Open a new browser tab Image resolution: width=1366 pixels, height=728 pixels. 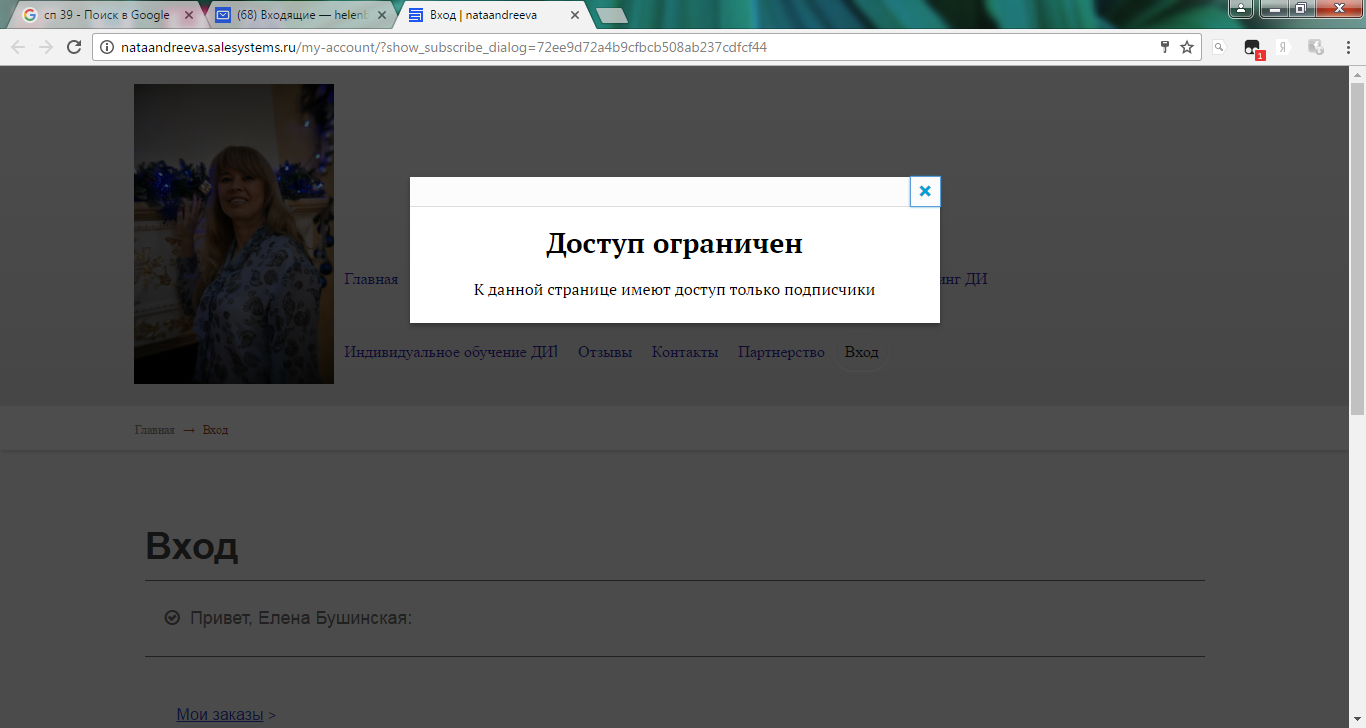click(611, 15)
